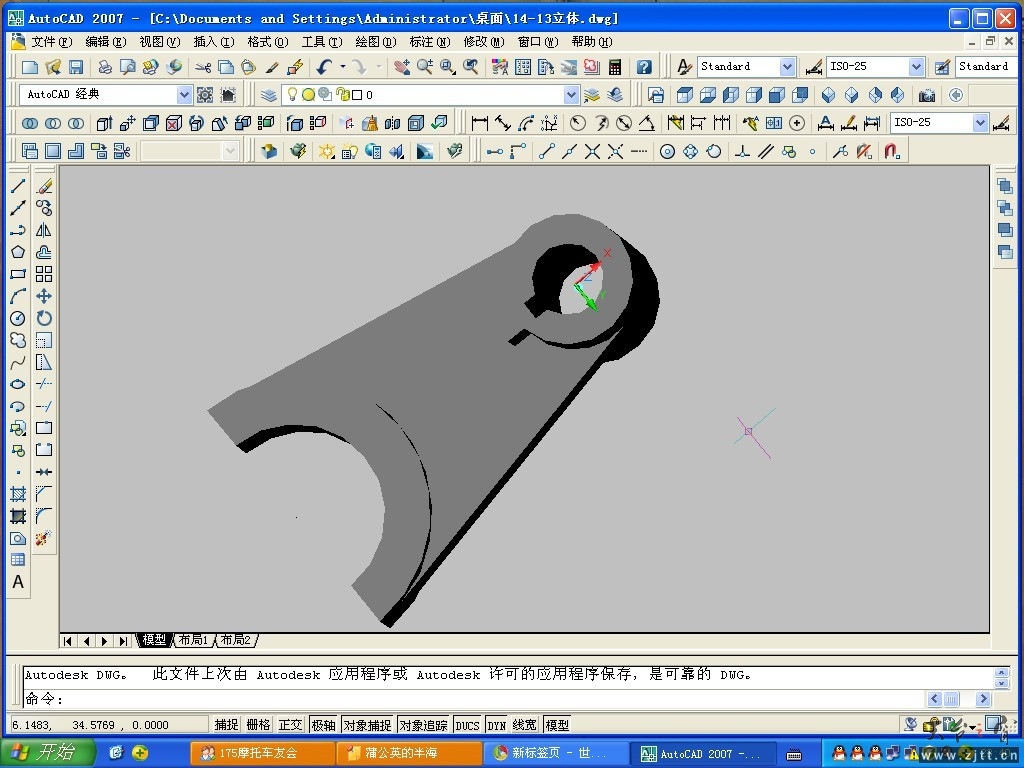
Task: Open the Help question mark icon
Action: point(644,67)
